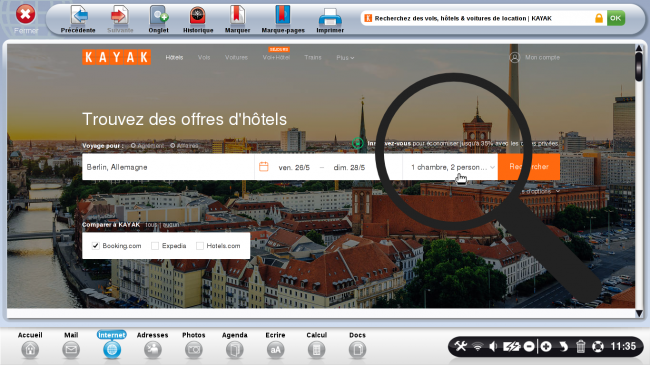650x365 pixels.
Task: Uncheck the Booking.com comparison checkbox
Action: point(95,246)
